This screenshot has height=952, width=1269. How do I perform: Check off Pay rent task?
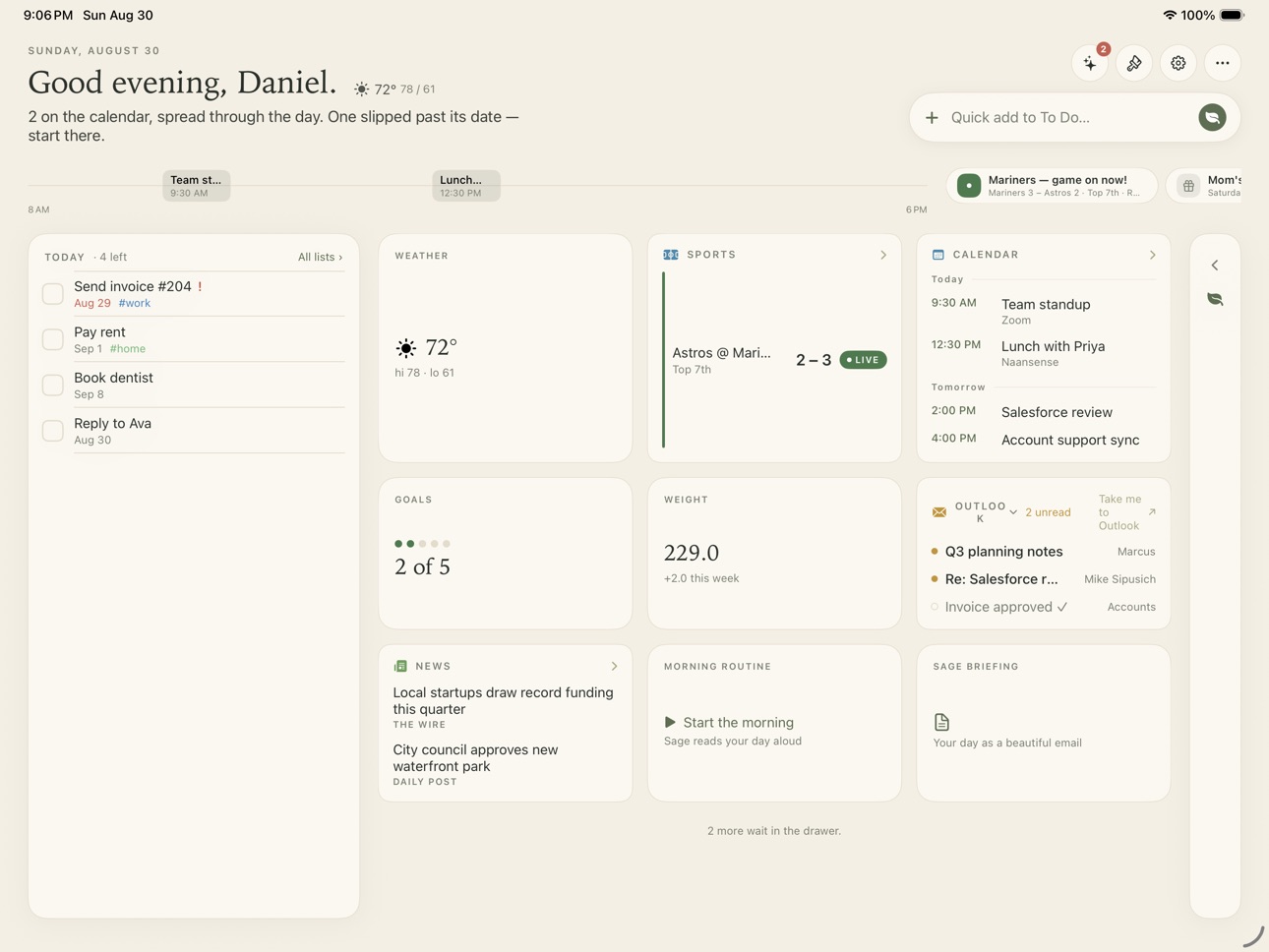click(53, 339)
